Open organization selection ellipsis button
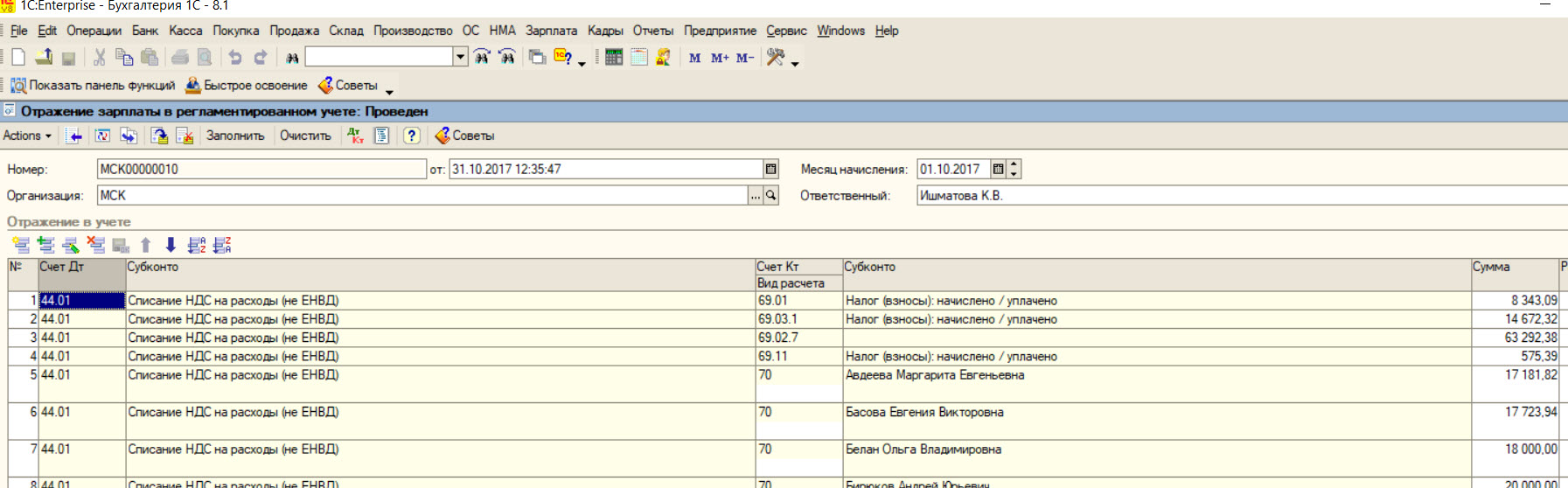The width and height of the screenshot is (1568, 488). click(756, 196)
